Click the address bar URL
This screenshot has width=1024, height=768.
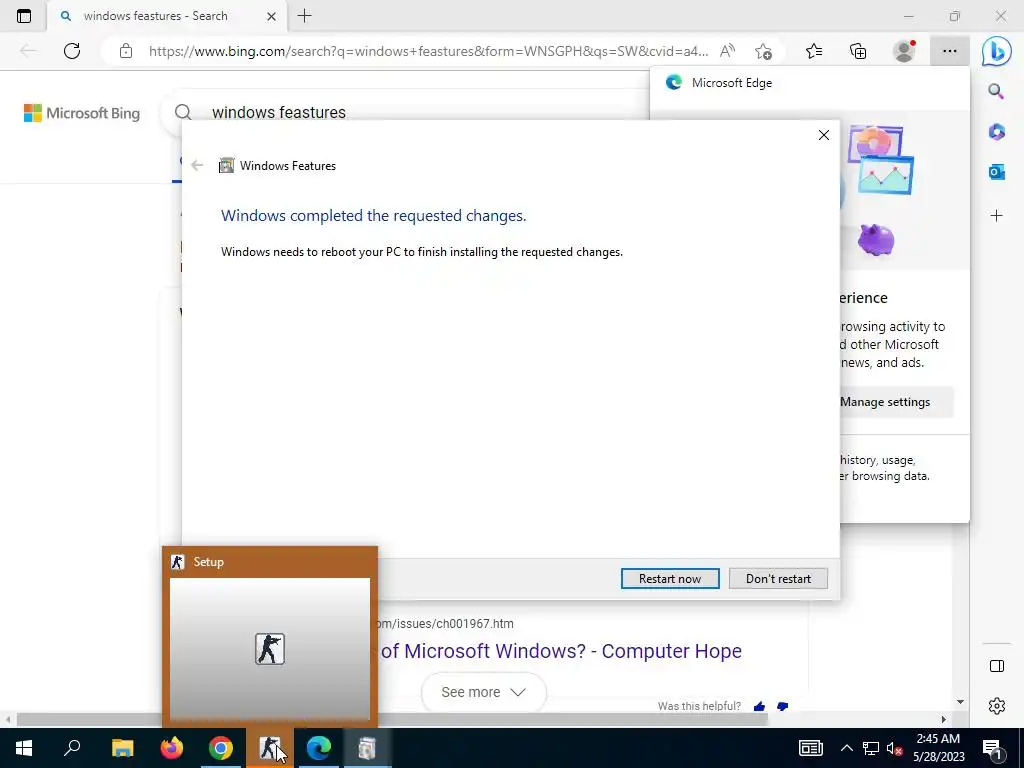click(x=428, y=51)
